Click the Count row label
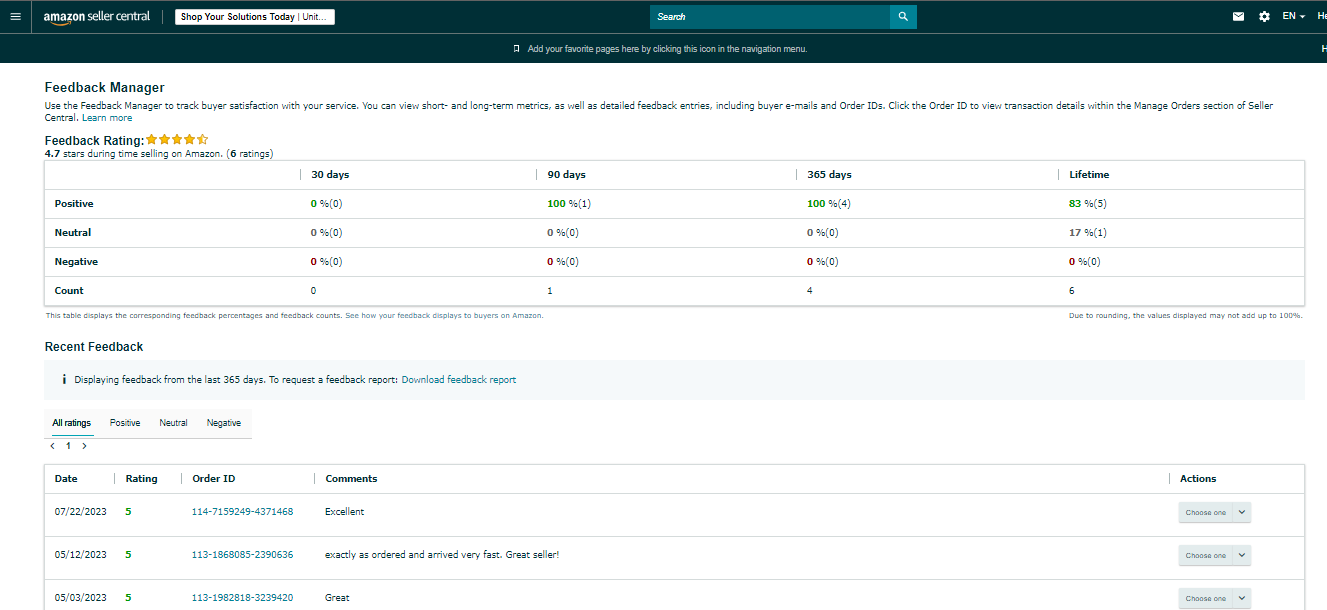1327x610 pixels. pyautogui.click(x=69, y=291)
